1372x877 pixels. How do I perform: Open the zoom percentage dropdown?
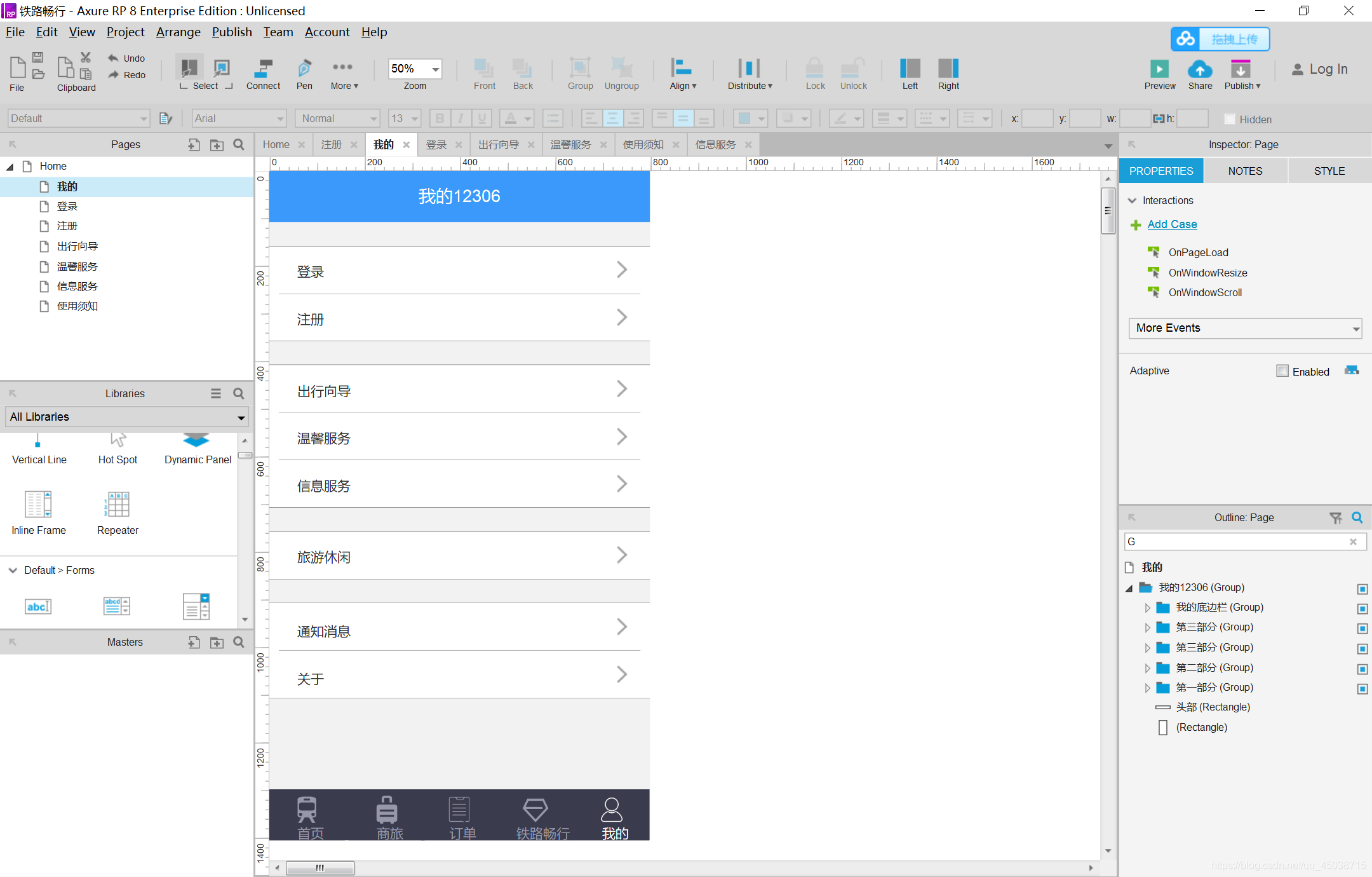click(x=436, y=69)
